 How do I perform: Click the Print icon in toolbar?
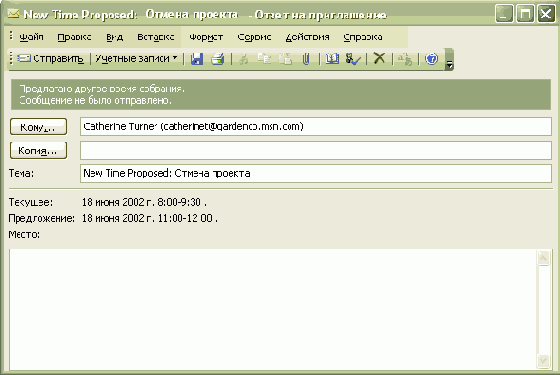(x=218, y=59)
